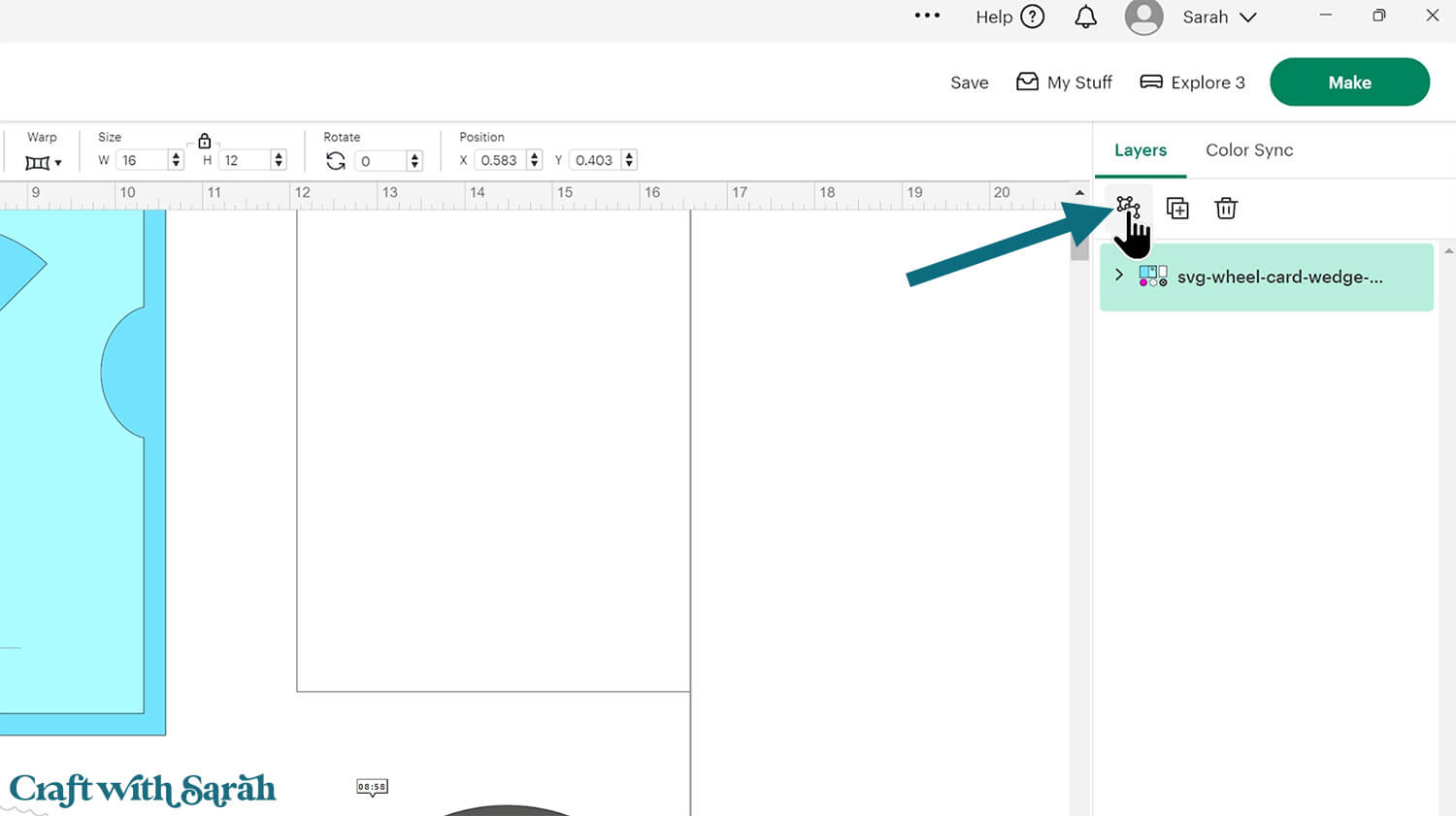Select the Layers tab

[1141, 150]
